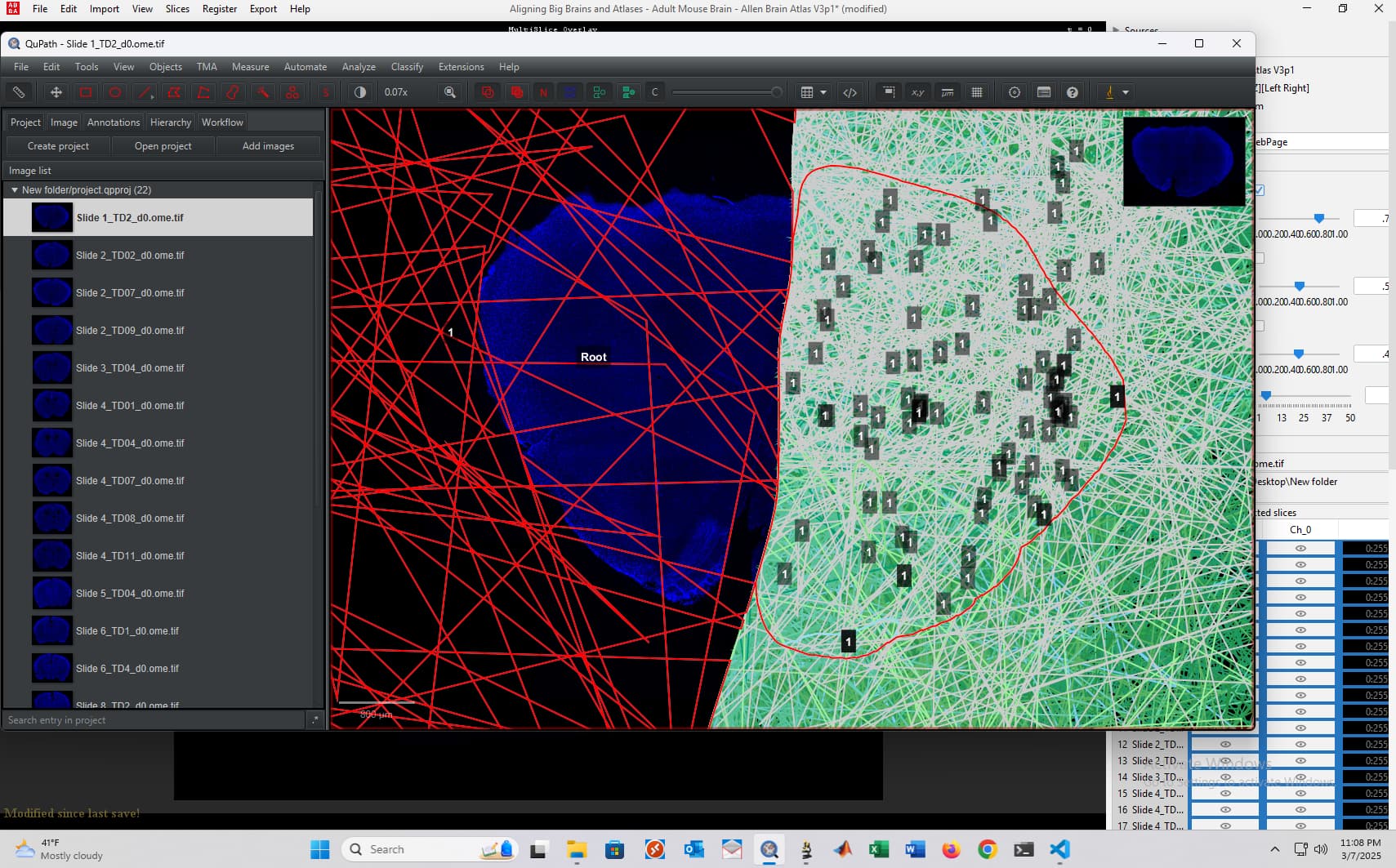
Task: Open the Classify menu
Action: pos(407,67)
